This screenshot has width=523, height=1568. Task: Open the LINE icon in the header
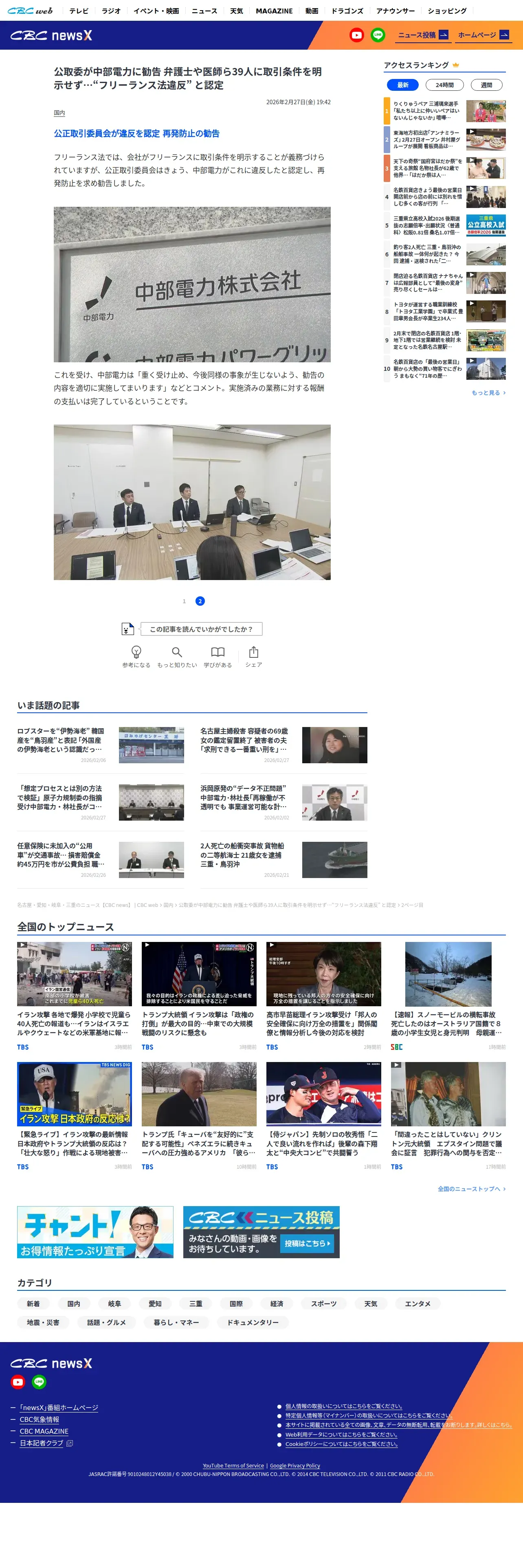(378, 35)
